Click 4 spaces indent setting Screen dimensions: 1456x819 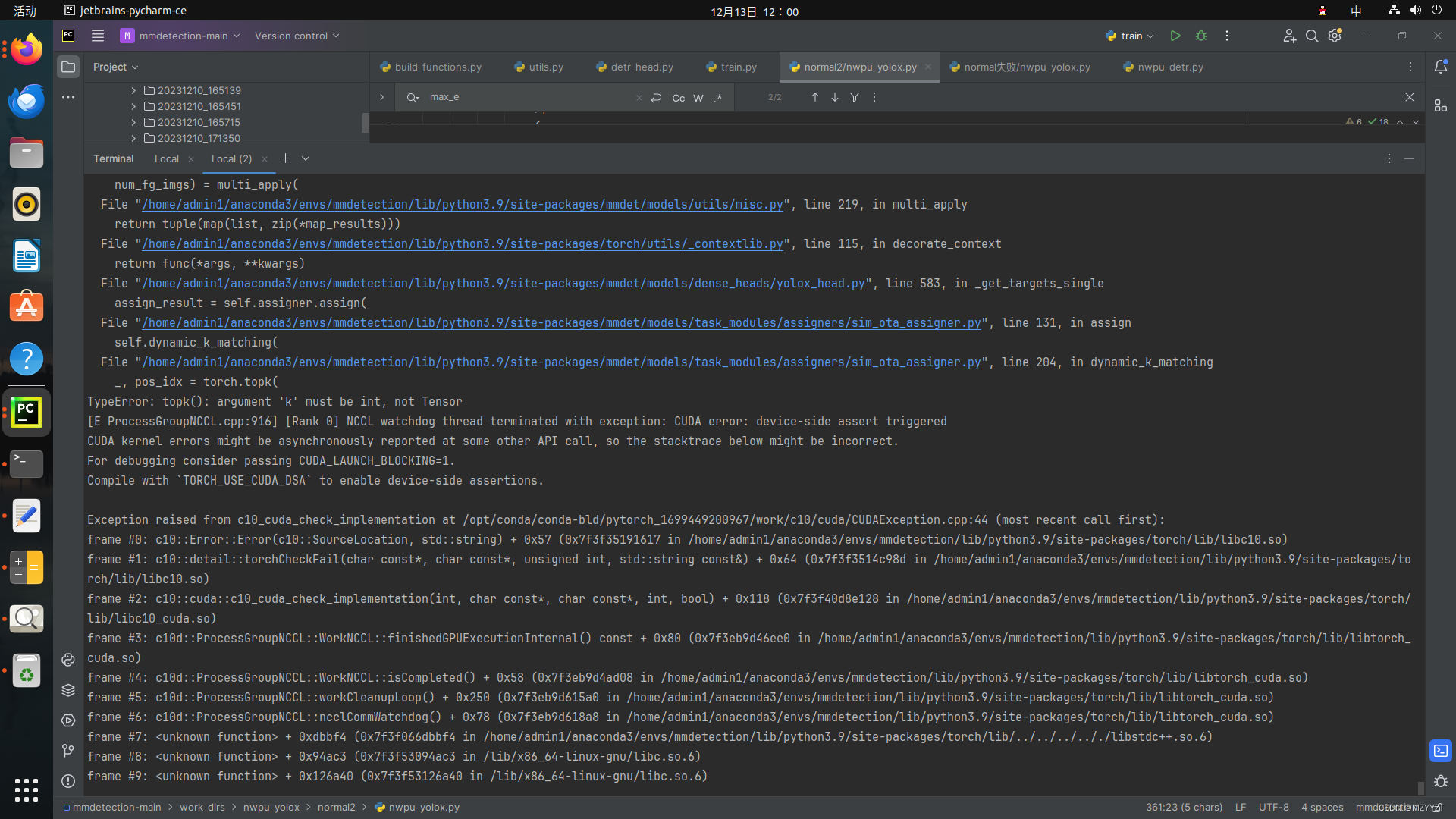click(1323, 808)
